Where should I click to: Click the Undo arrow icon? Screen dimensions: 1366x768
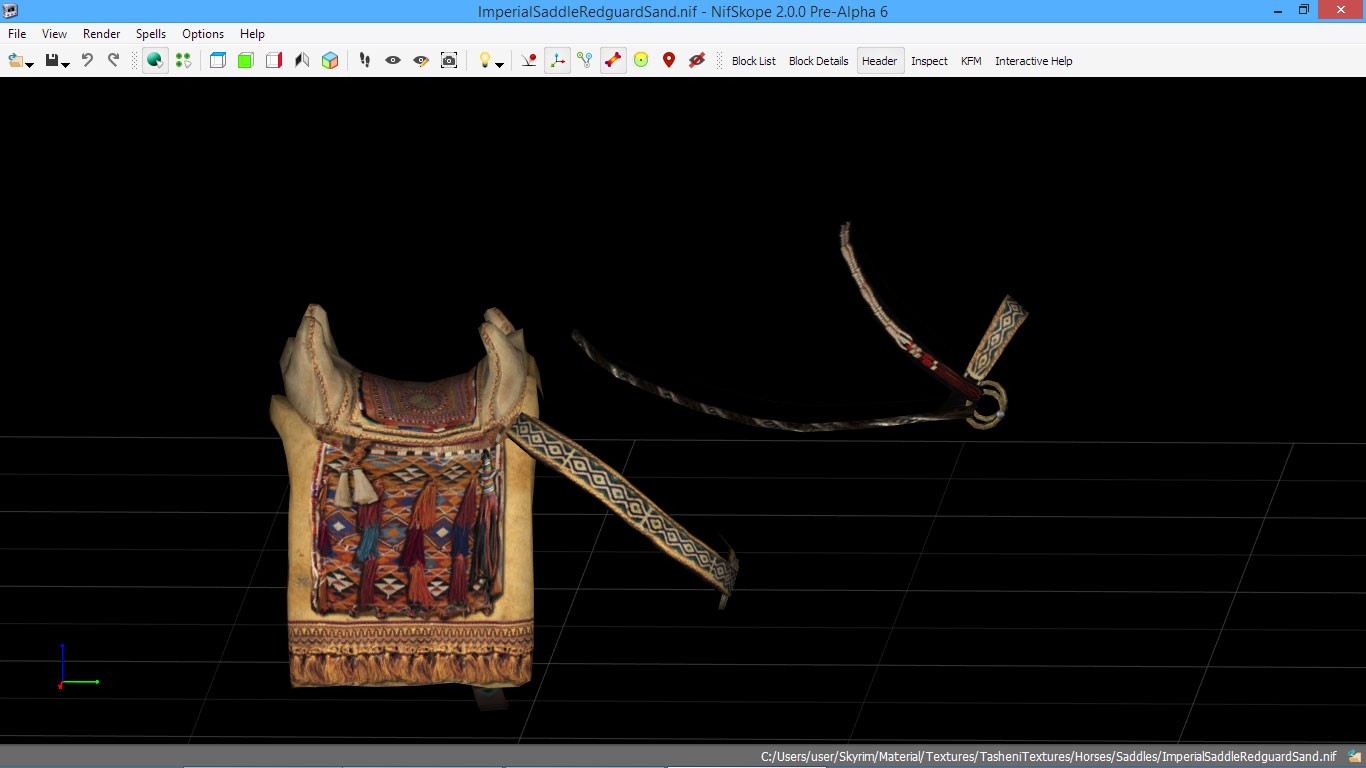coord(87,60)
